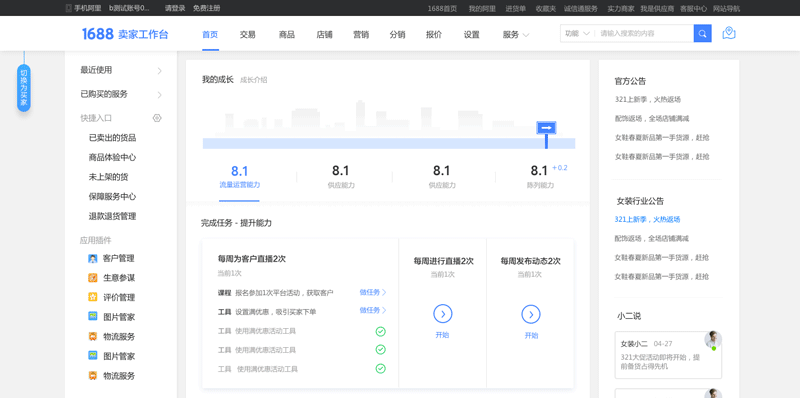
Task: Open the 女装小二 04-27 message card
Action: click(x=668, y=355)
